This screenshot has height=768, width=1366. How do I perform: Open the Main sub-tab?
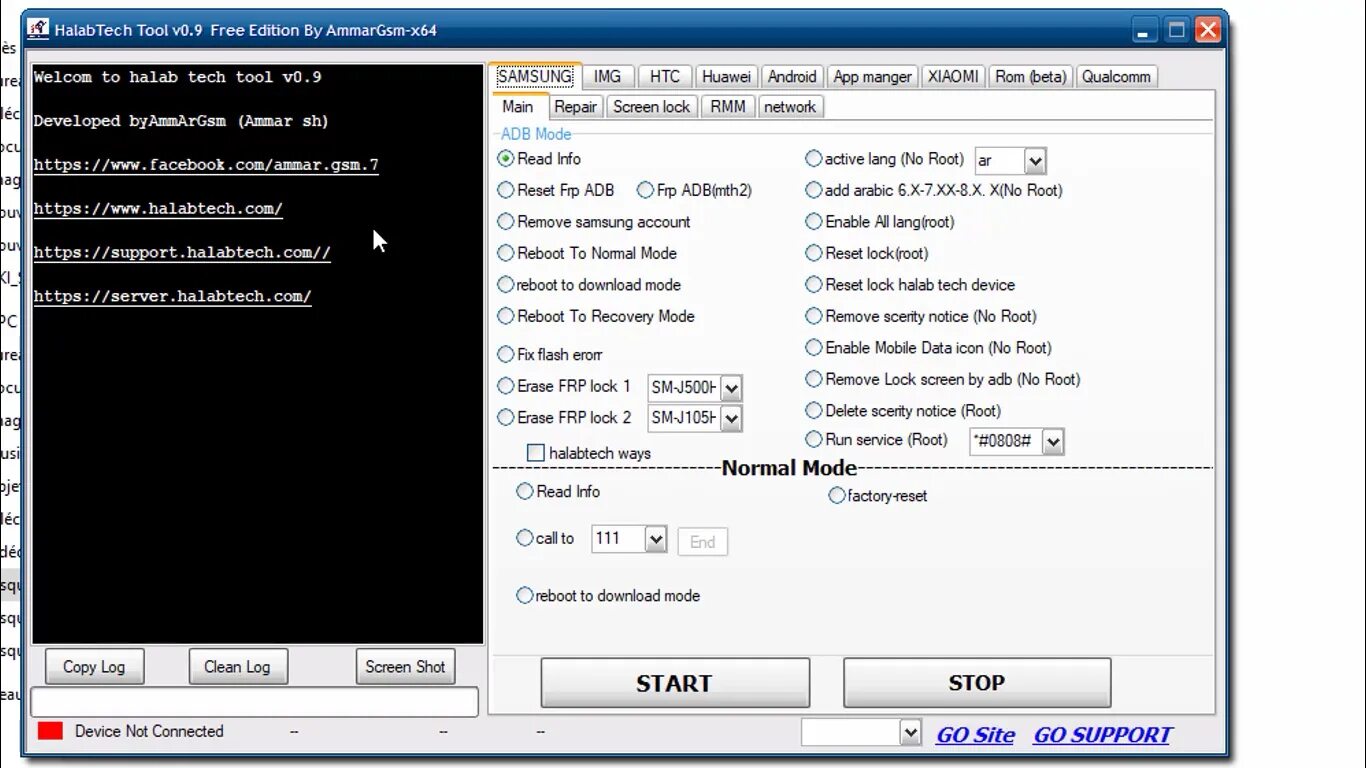[517, 106]
